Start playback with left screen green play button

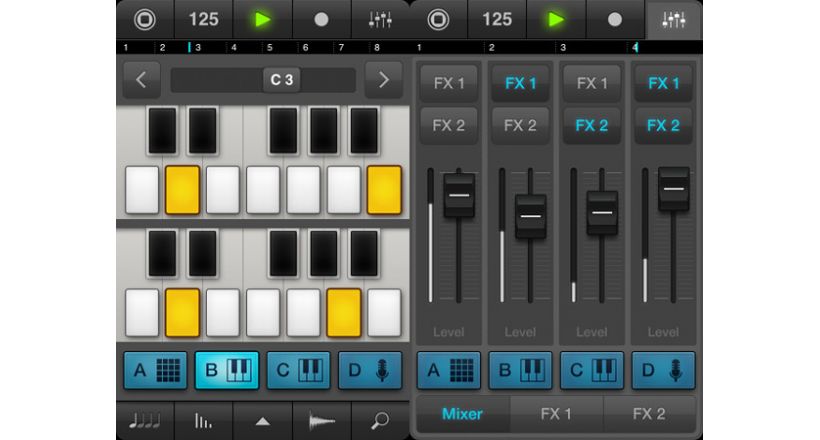coord(263,20)
